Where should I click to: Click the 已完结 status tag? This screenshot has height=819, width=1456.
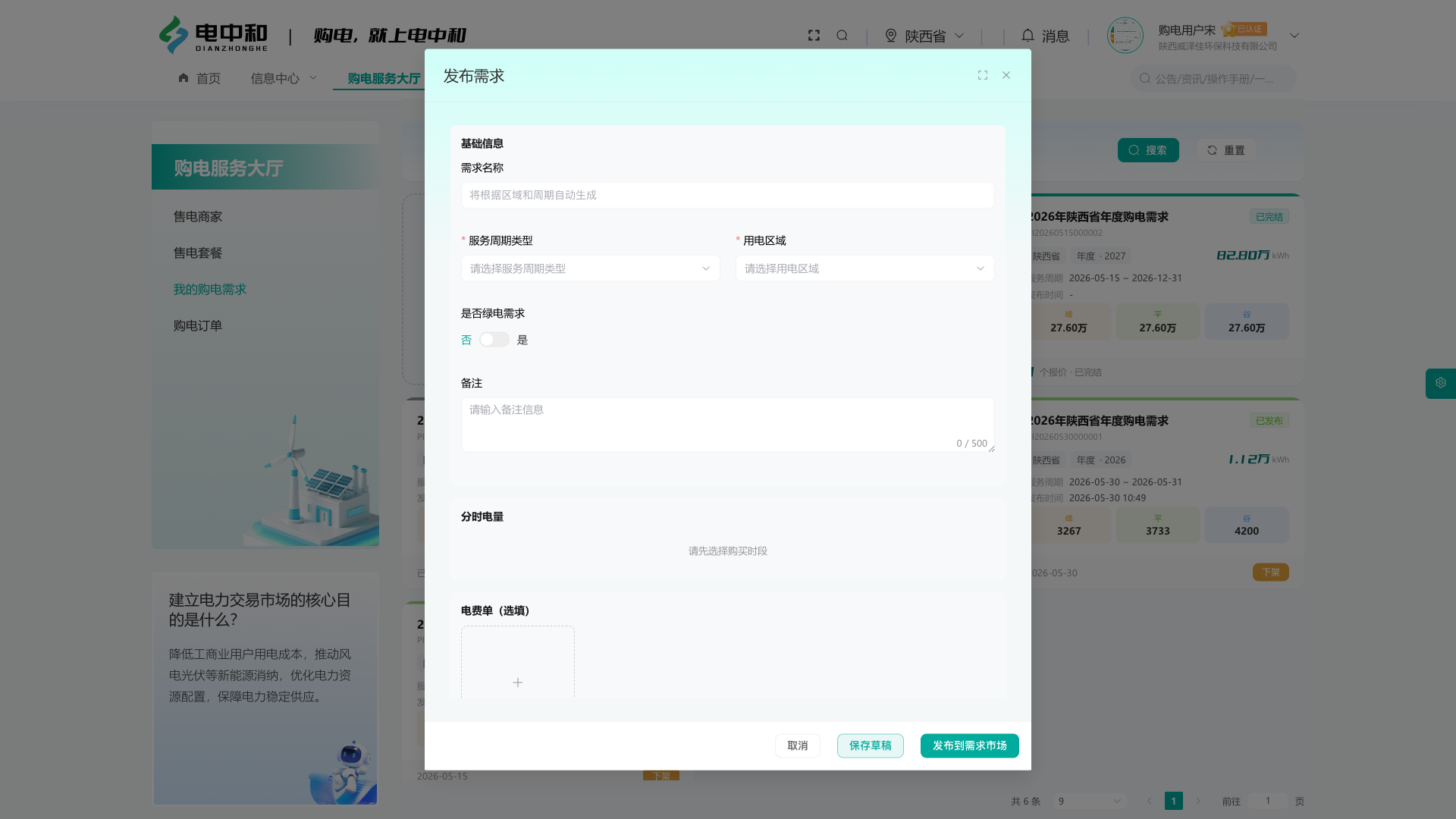tap(1269, 217)
